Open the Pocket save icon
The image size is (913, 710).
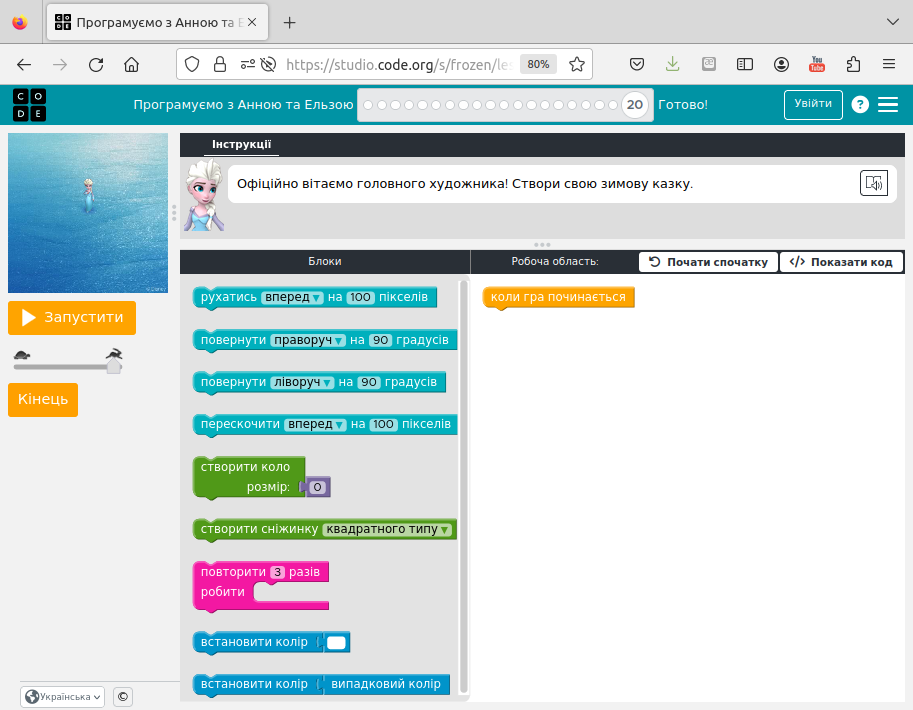point(637,64)
